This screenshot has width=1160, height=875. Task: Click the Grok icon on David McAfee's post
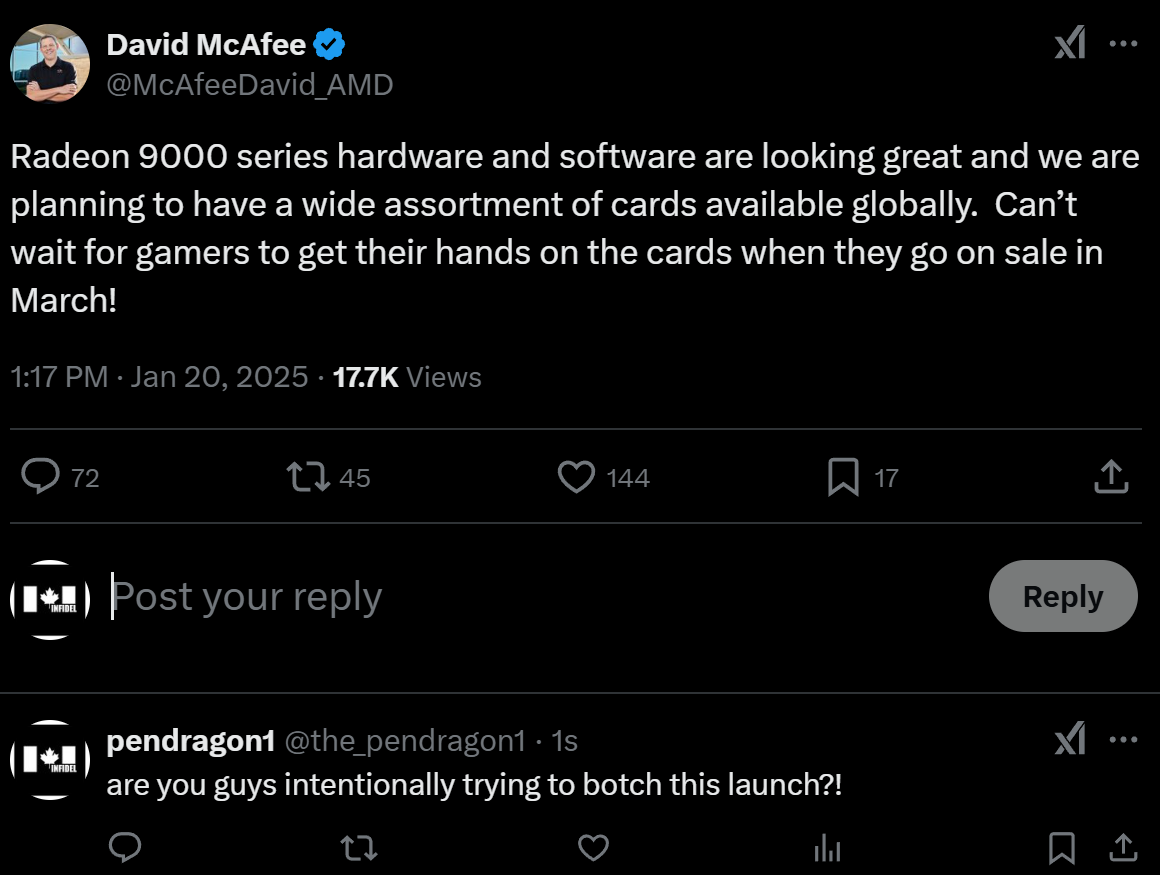pos(1070,44)
